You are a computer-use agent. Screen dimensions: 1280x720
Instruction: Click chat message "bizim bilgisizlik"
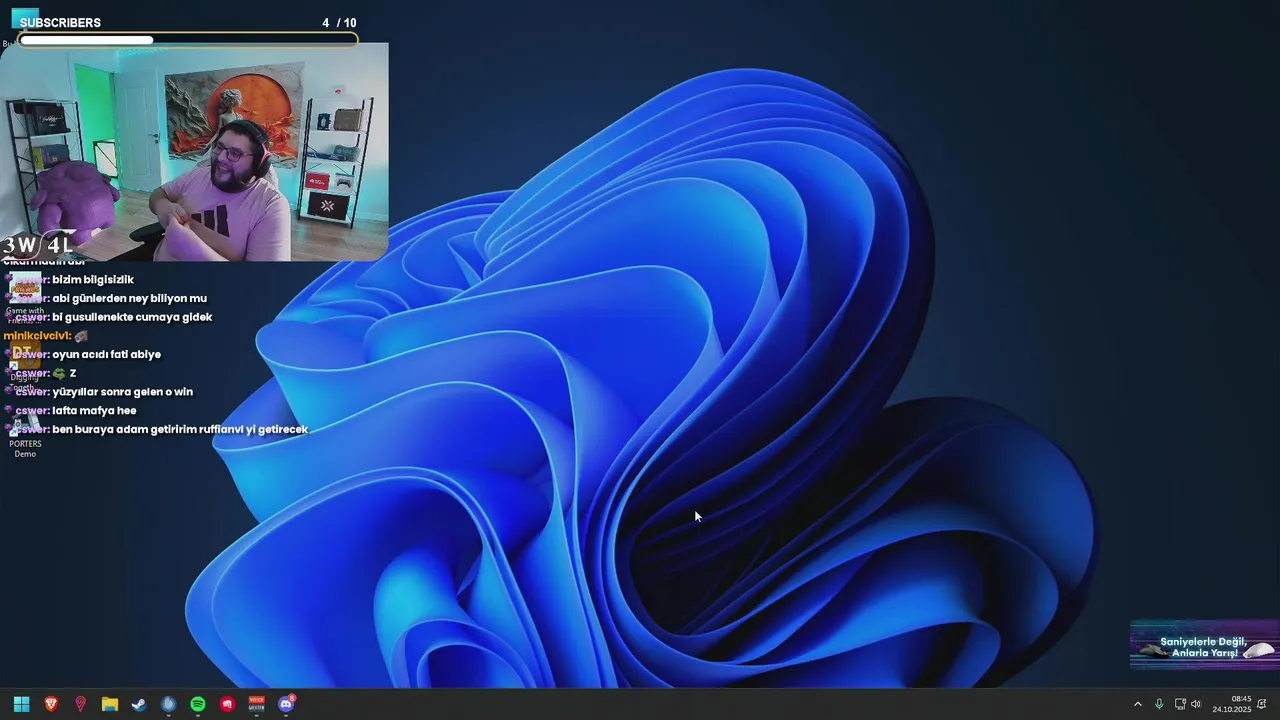93,280
